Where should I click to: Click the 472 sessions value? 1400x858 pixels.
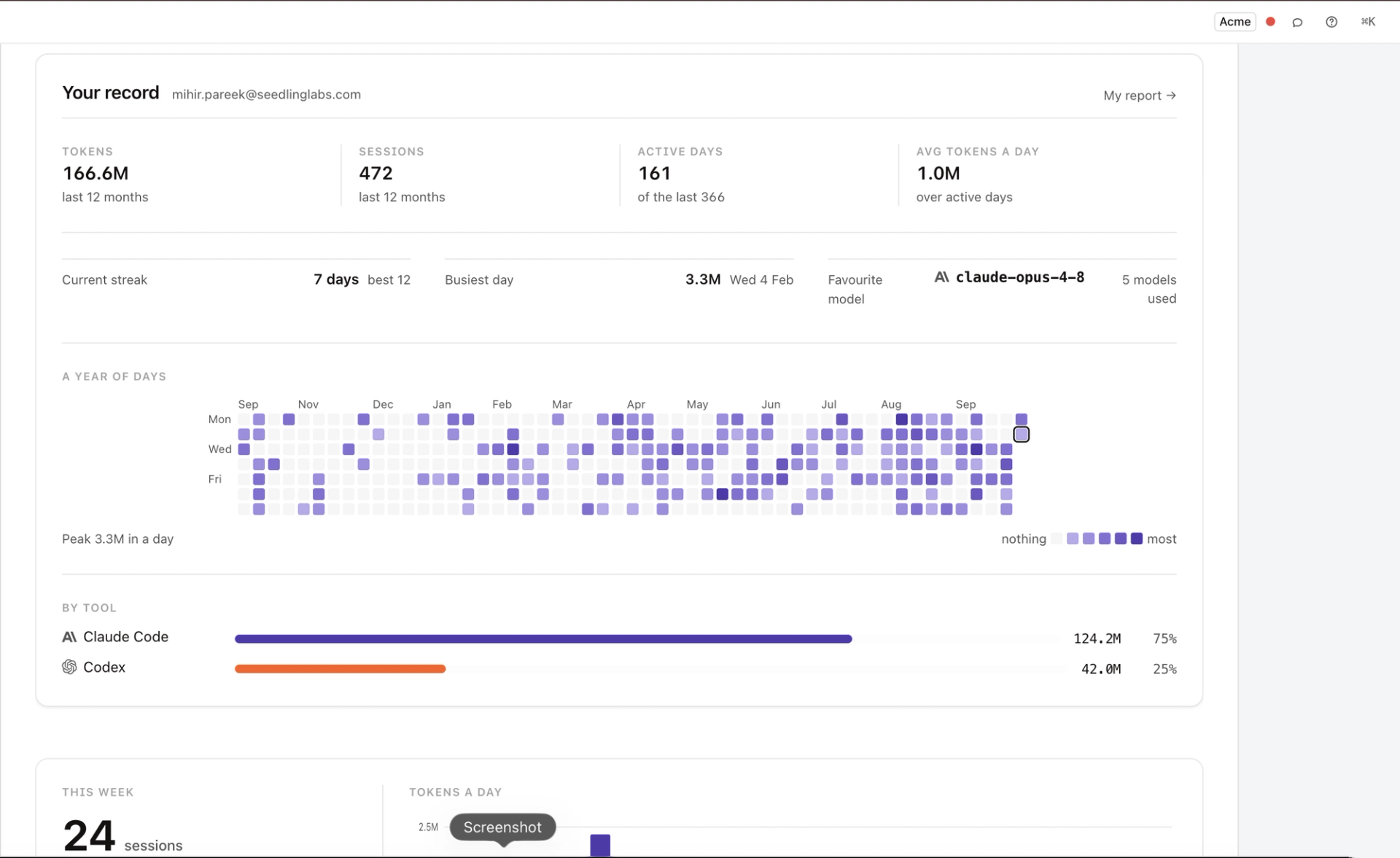376,174
